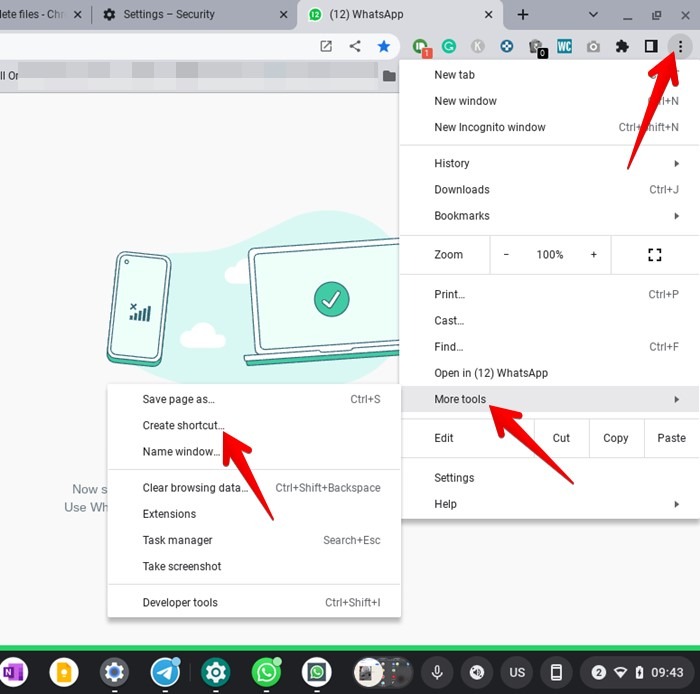Click the microphone icon in the shelf

437,672
